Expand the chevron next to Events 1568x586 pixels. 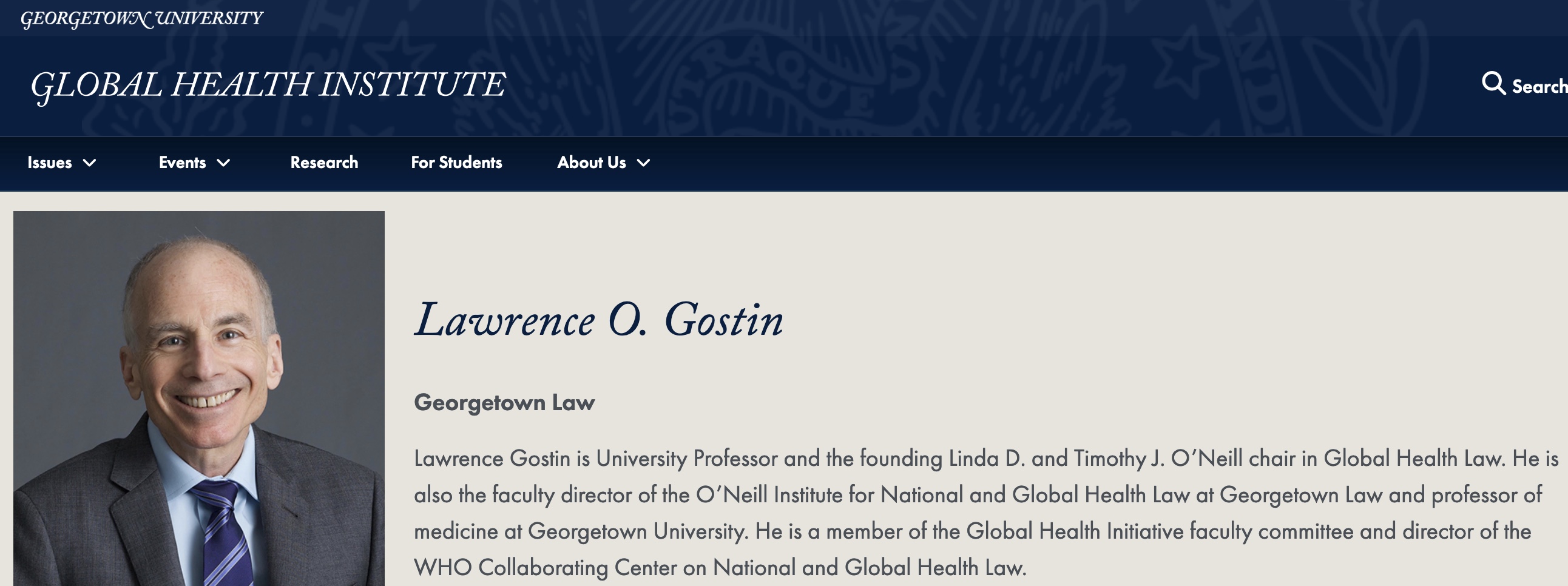click(224, 163)
